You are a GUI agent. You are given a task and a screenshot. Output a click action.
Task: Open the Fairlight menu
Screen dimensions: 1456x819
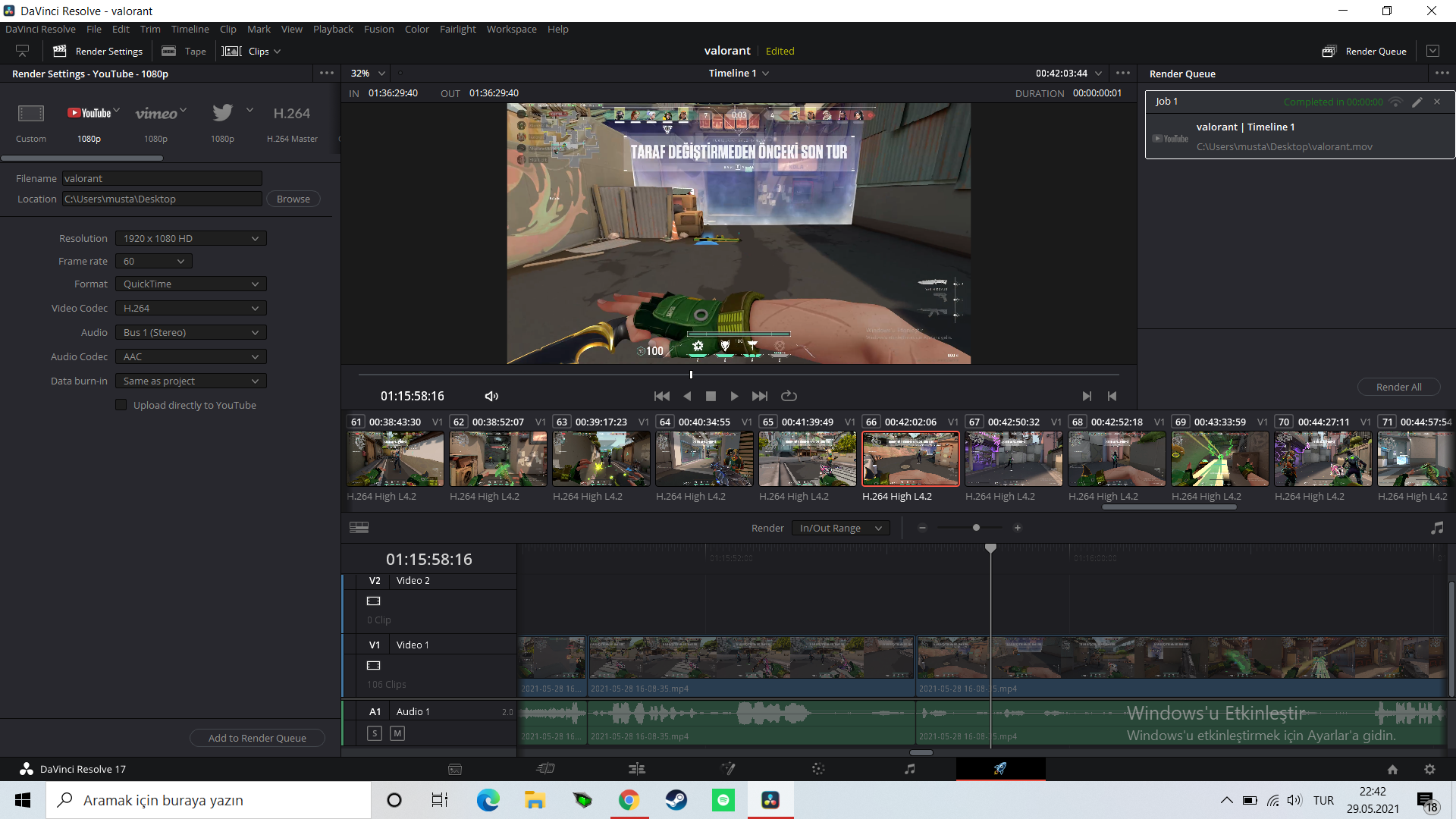457,29
